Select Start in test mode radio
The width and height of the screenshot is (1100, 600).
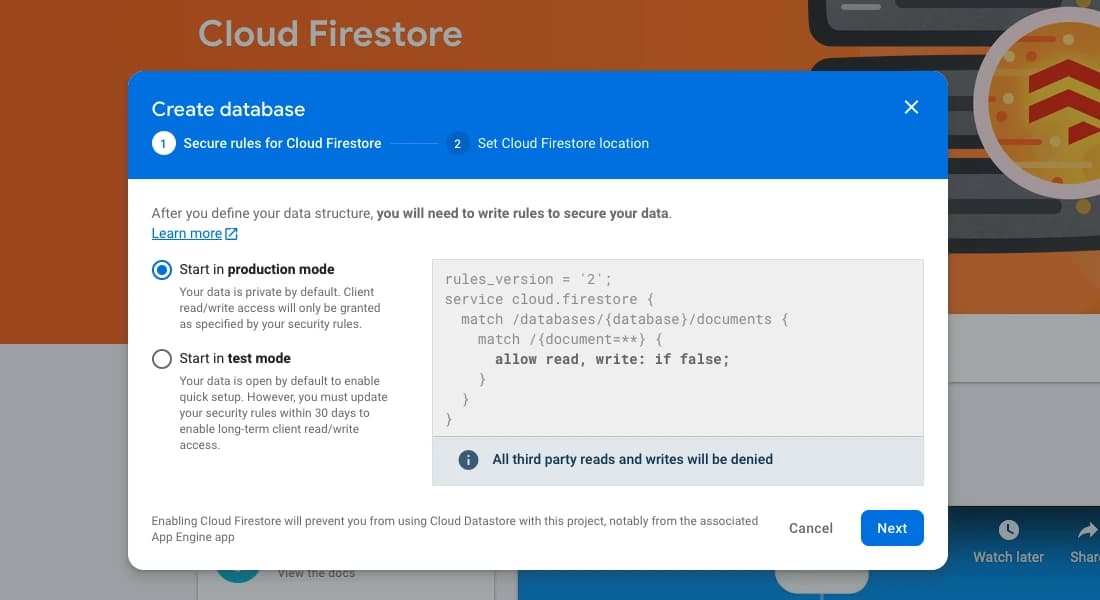(x=162, y=359)
